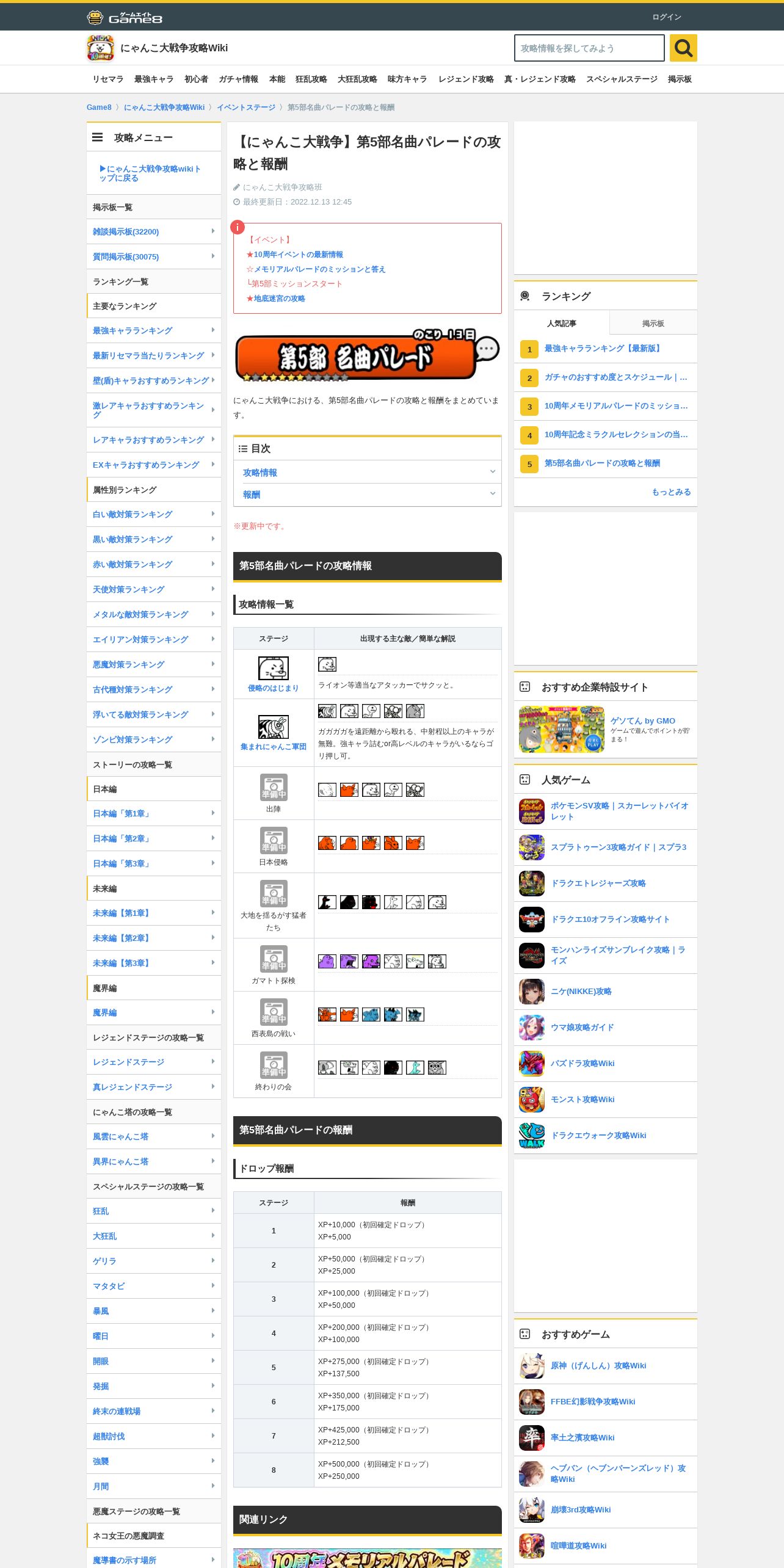Click the ニケ(NIKKE) game icon
Viewport: 784px width, 1568px height.
click(x=532, y=992)
